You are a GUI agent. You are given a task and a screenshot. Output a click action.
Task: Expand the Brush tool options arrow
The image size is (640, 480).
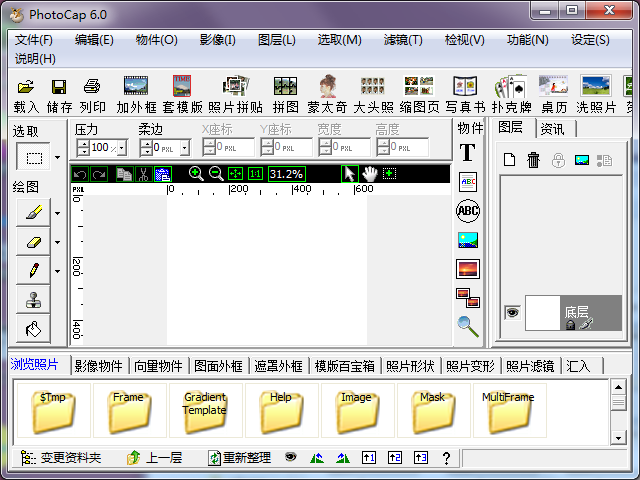pos(57,212)
